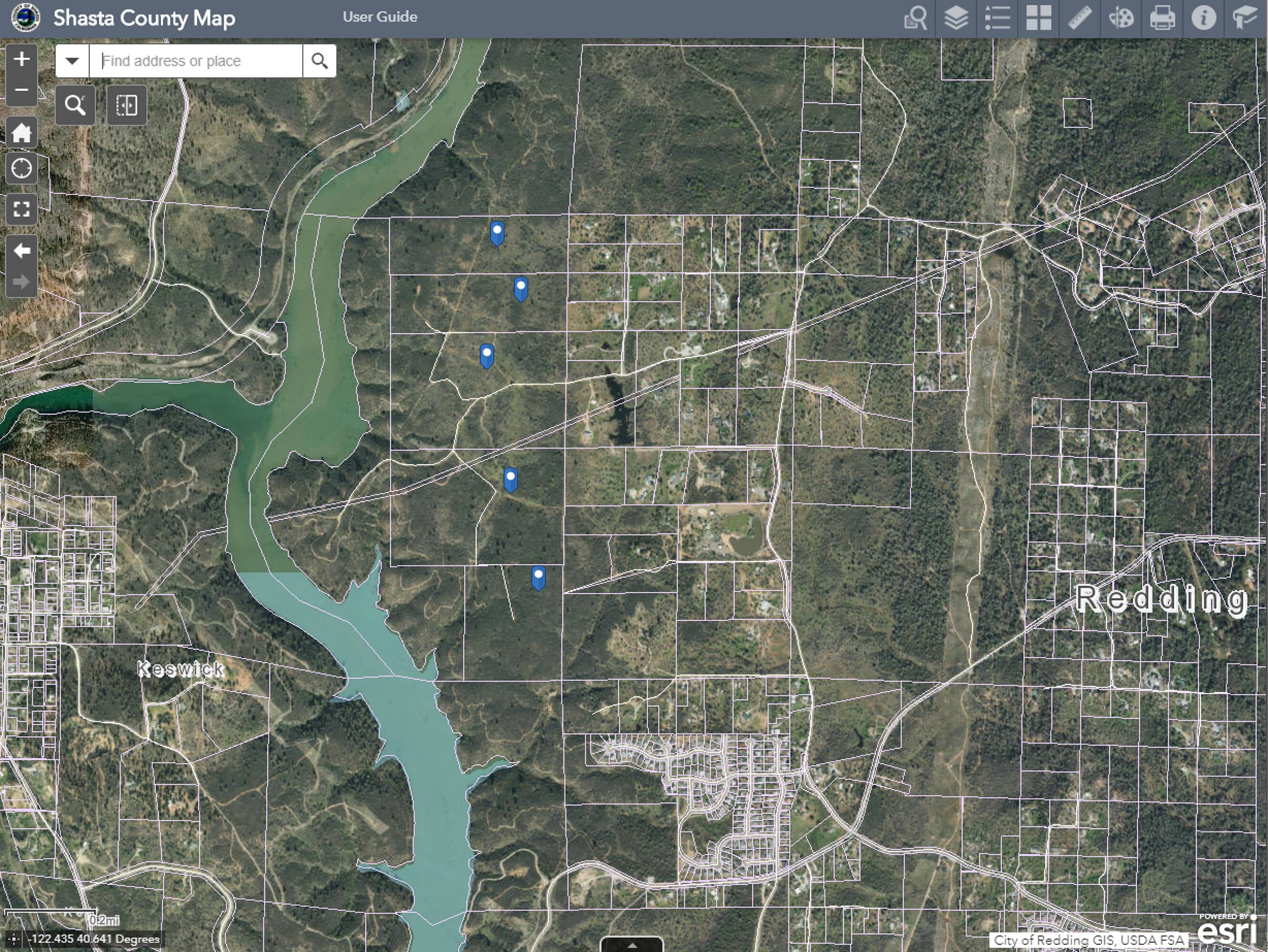Open the Basemap Gallery grid icon
1268x952 pixels.
(1038, 18)
